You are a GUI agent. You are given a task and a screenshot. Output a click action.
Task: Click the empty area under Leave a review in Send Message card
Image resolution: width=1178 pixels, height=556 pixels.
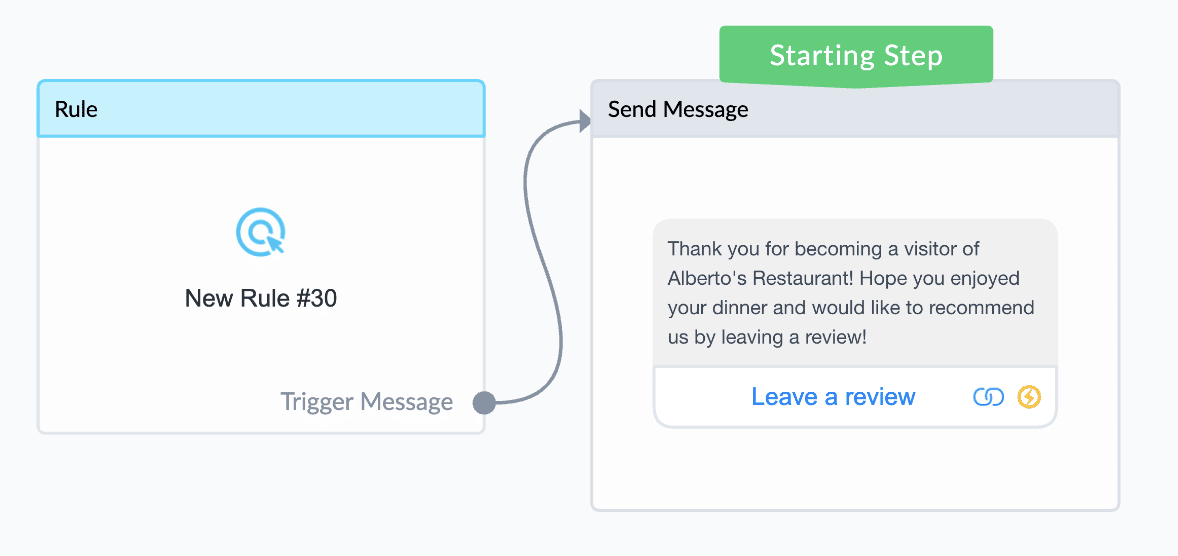click(x=855, y=469)
